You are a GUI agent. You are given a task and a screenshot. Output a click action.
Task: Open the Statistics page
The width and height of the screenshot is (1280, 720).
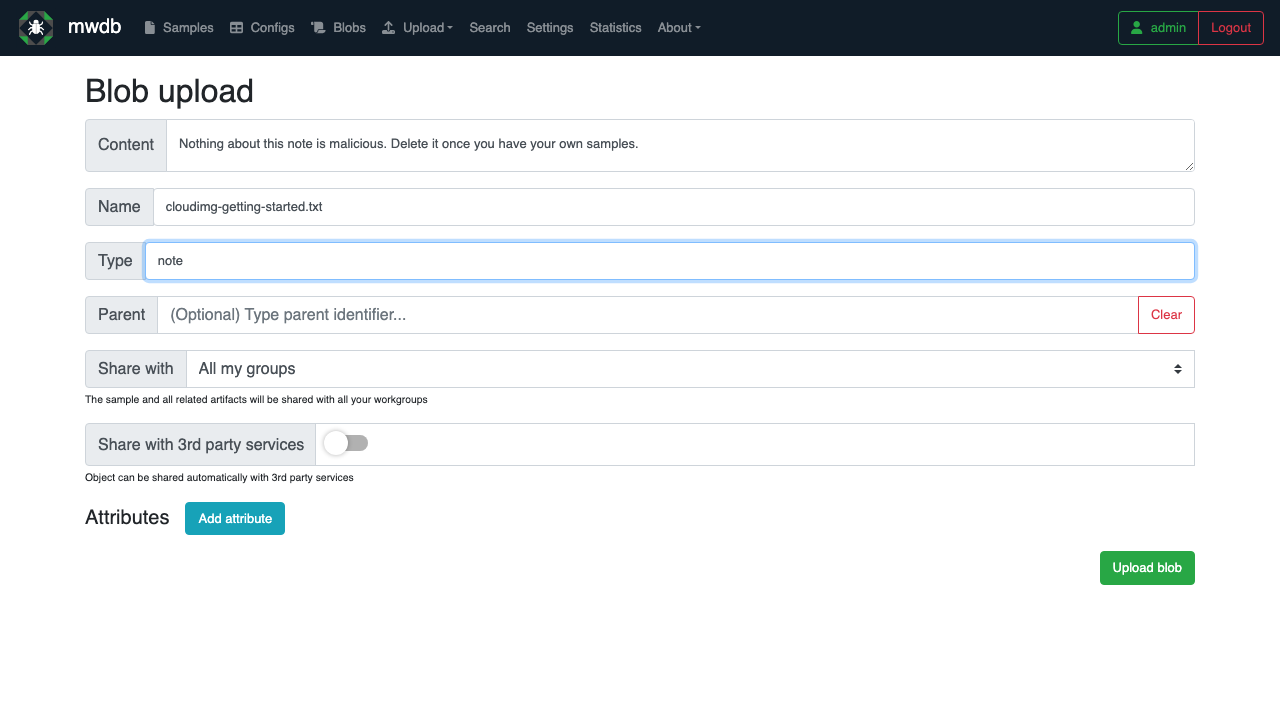click(615, 28)
